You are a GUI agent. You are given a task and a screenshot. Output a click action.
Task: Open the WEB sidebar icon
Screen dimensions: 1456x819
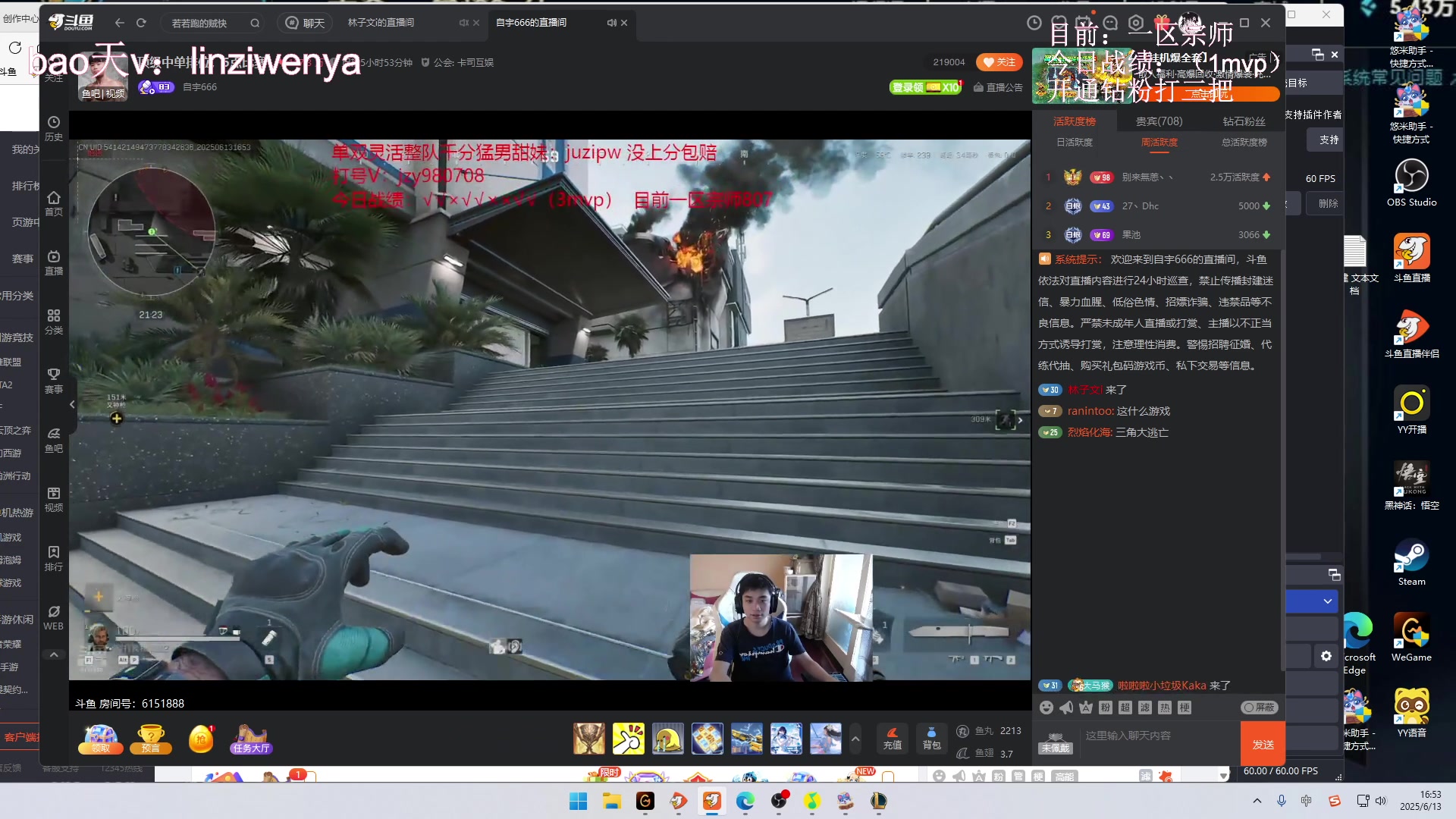click(53, 617)
